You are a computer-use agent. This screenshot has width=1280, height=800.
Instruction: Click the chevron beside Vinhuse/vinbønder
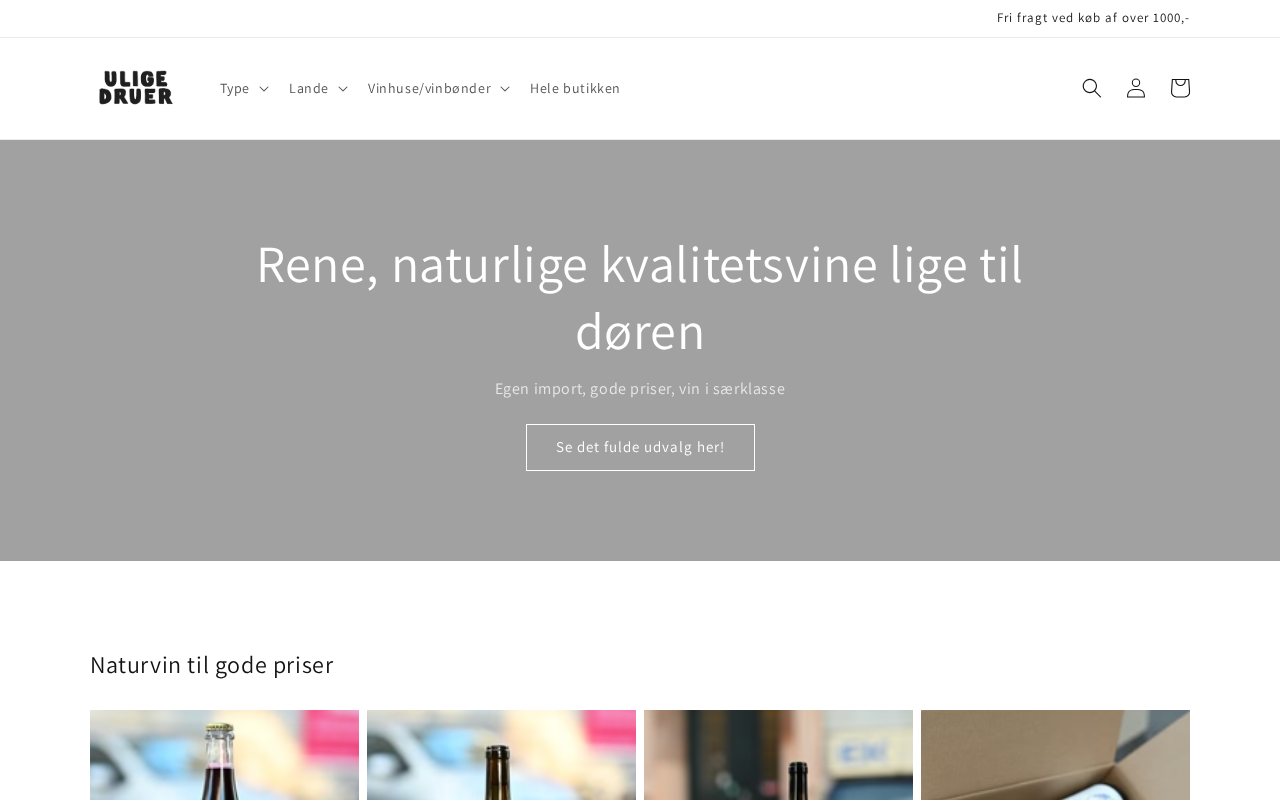pos(505,89)
